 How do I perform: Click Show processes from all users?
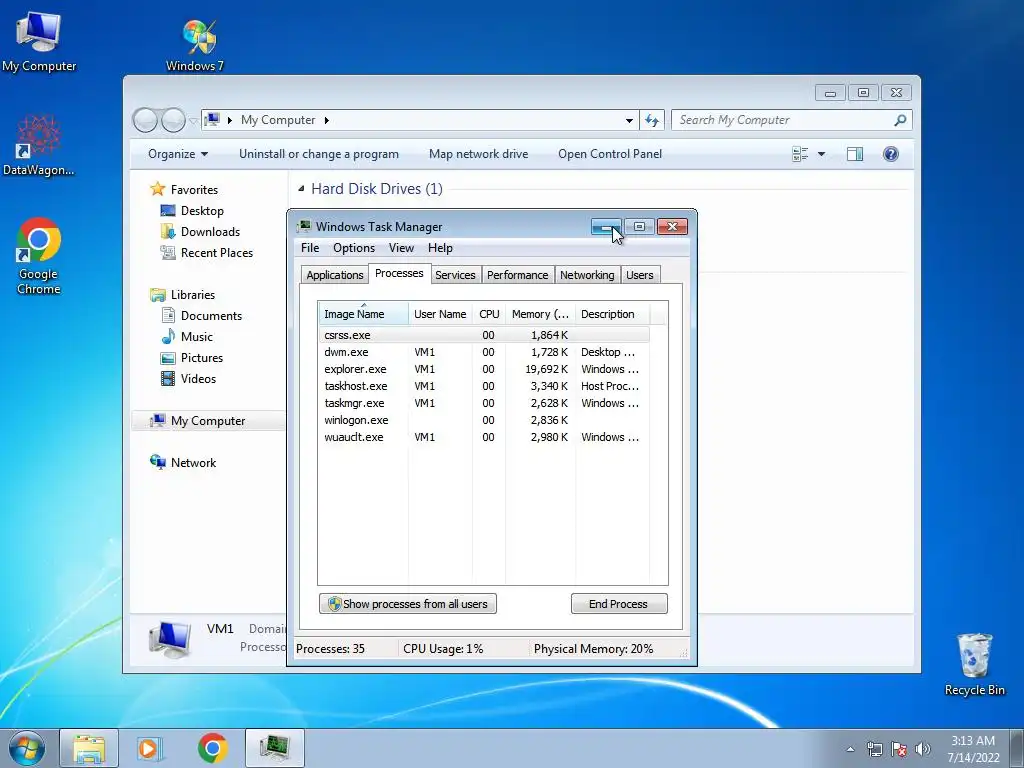tap(408, 604)
